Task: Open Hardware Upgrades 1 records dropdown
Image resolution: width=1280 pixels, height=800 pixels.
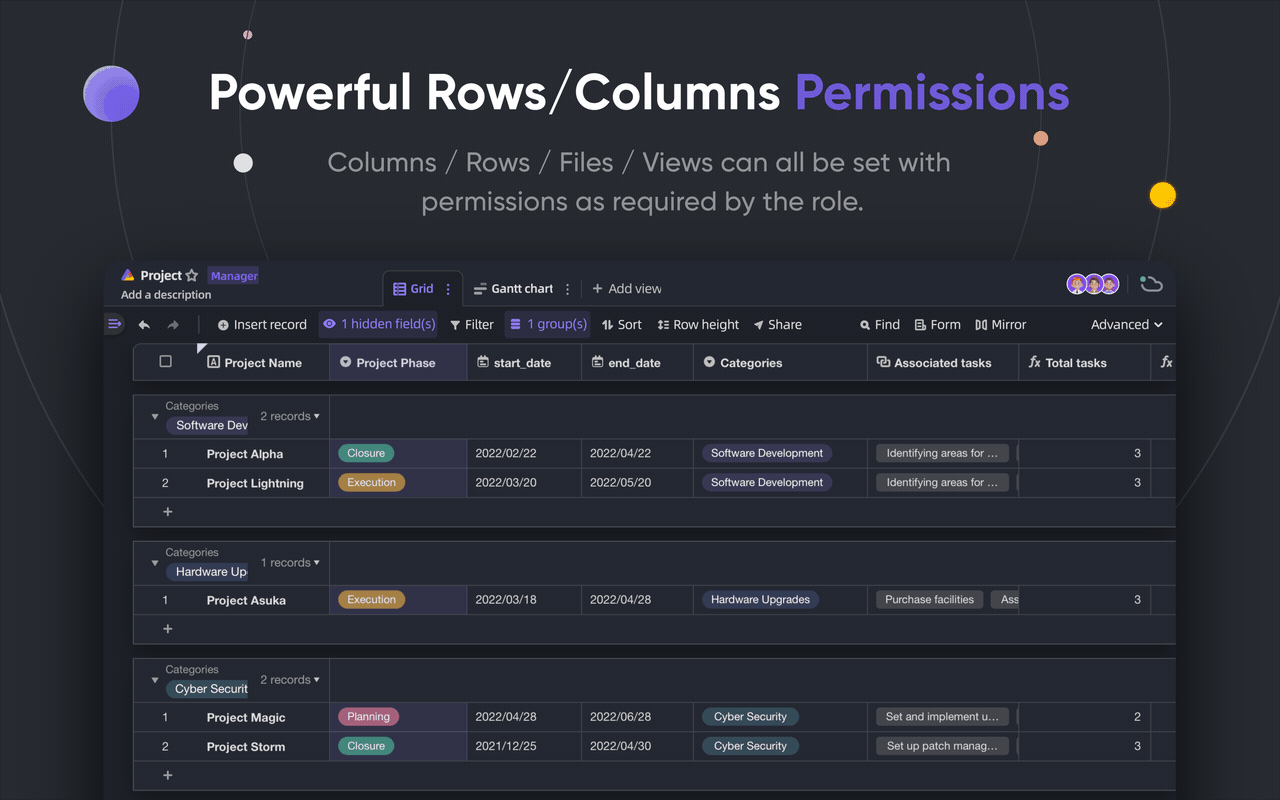Action: [x=290, y=562]
